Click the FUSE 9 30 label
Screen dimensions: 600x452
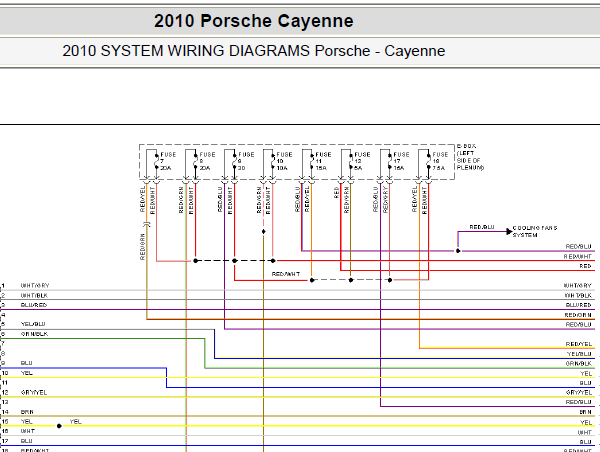pyautogui.click(x=246, y=161)
